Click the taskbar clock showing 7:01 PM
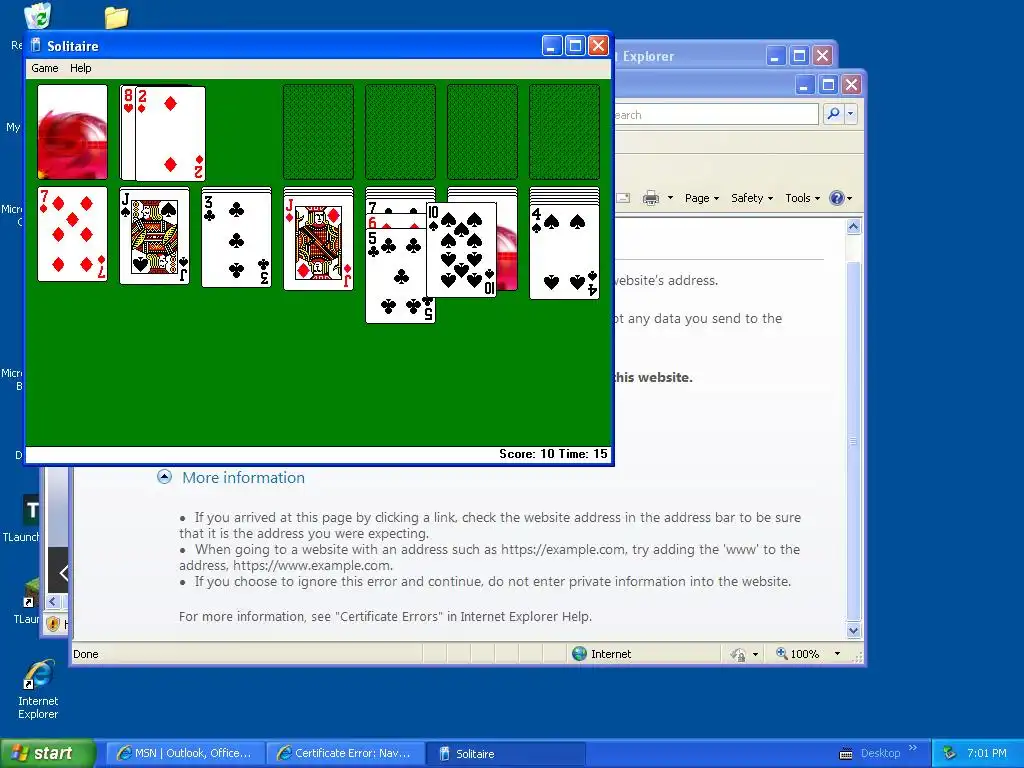The height and width of the screenshot is (768, 1024). tap(987, 753)
